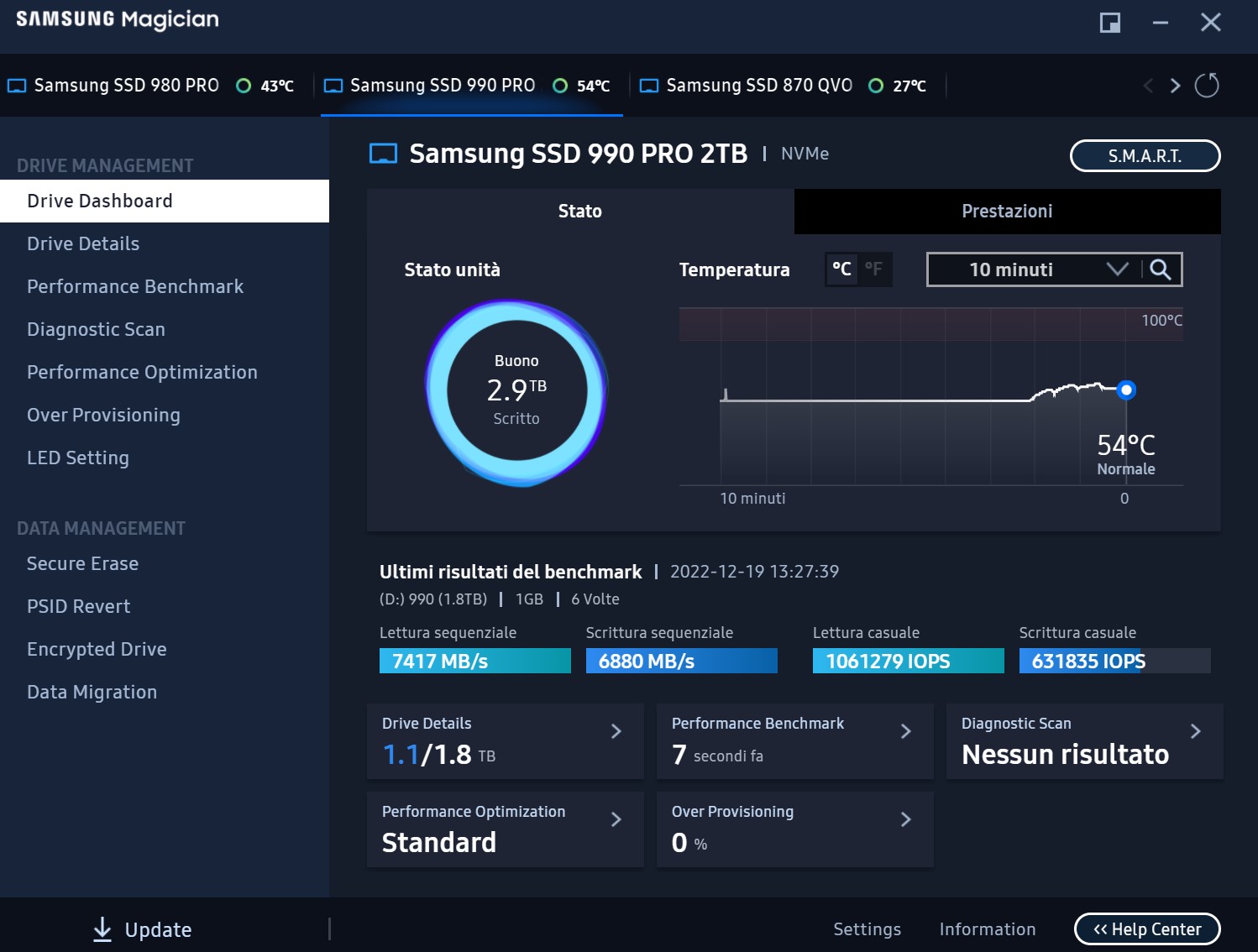
Task: Click the current temperature marker on graph
Action: (1127, 390)
